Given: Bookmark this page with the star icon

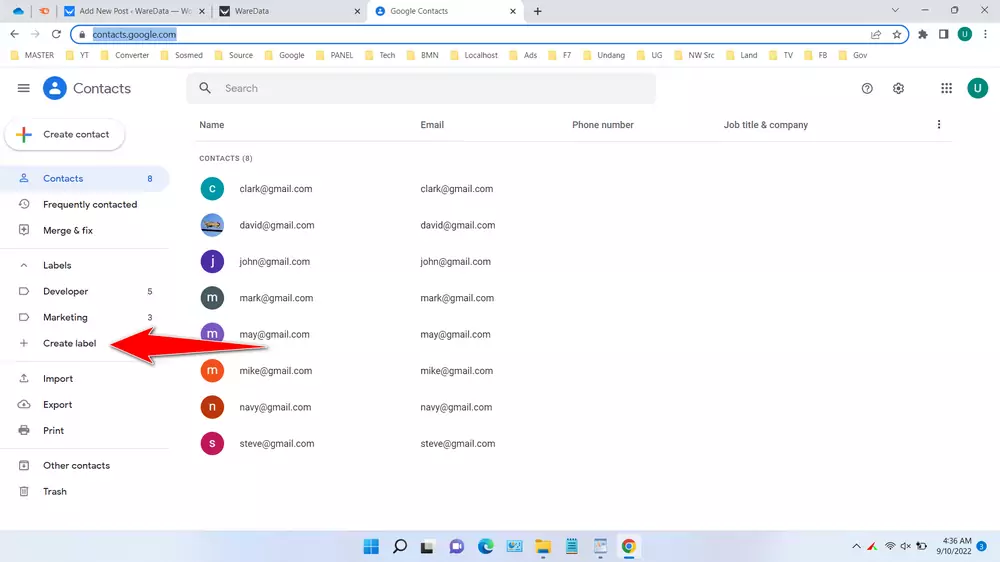Looking at the screenshot, I should coord(897,34).
